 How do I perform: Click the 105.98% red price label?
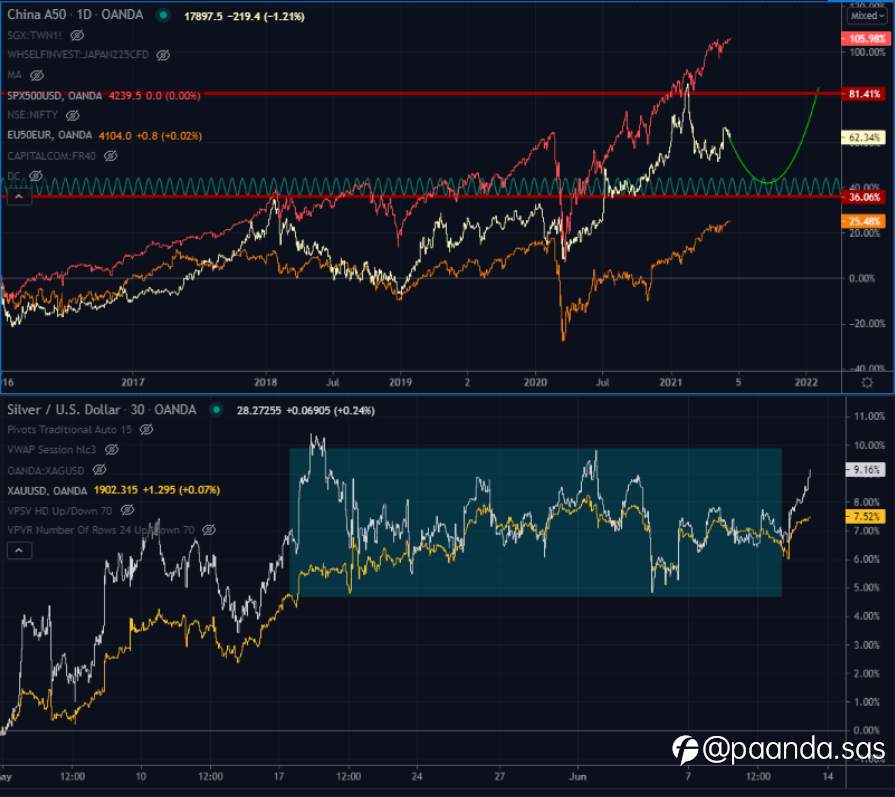pyautogui.click(x=866, y=39)
